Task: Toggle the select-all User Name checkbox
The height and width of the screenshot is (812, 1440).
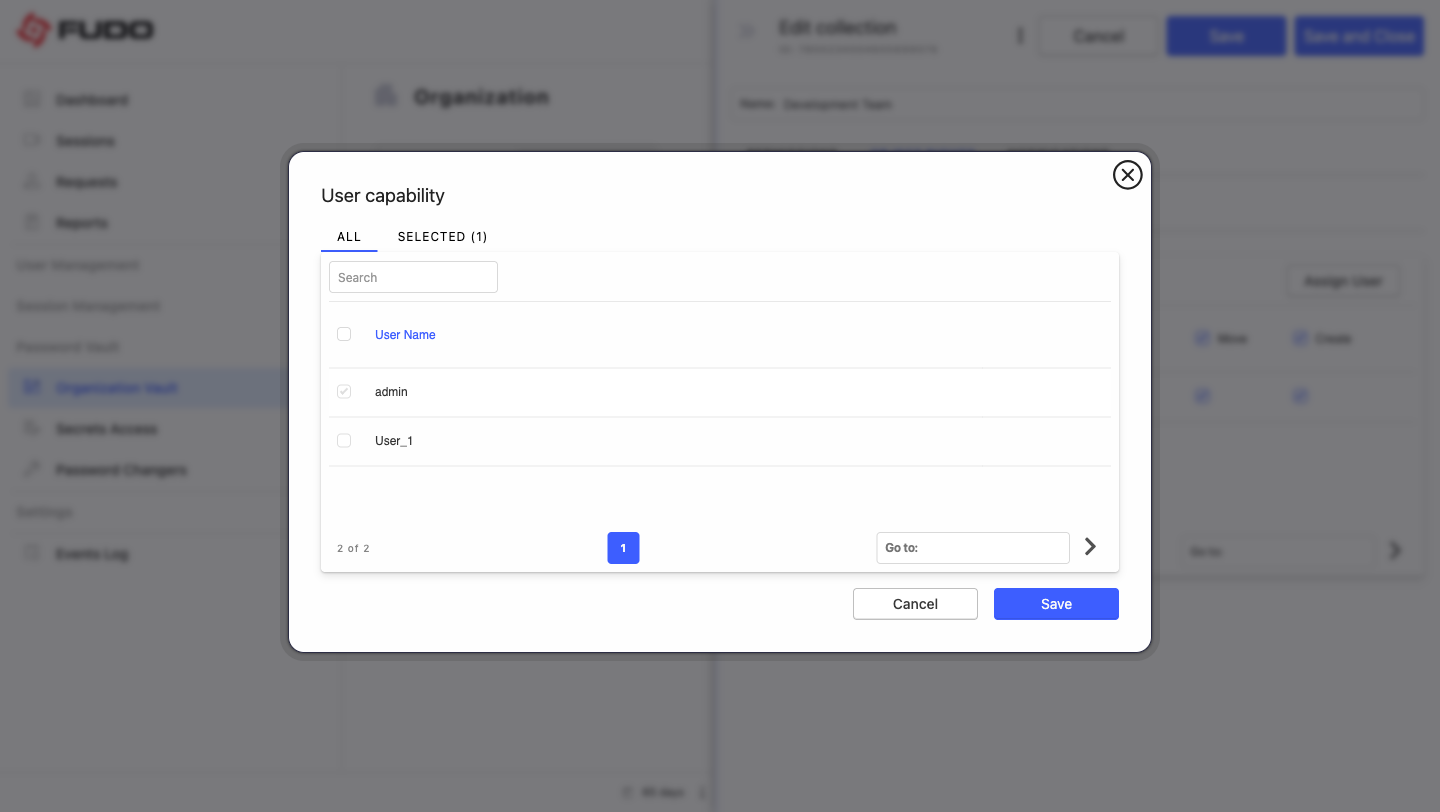Action: point(344,334)
